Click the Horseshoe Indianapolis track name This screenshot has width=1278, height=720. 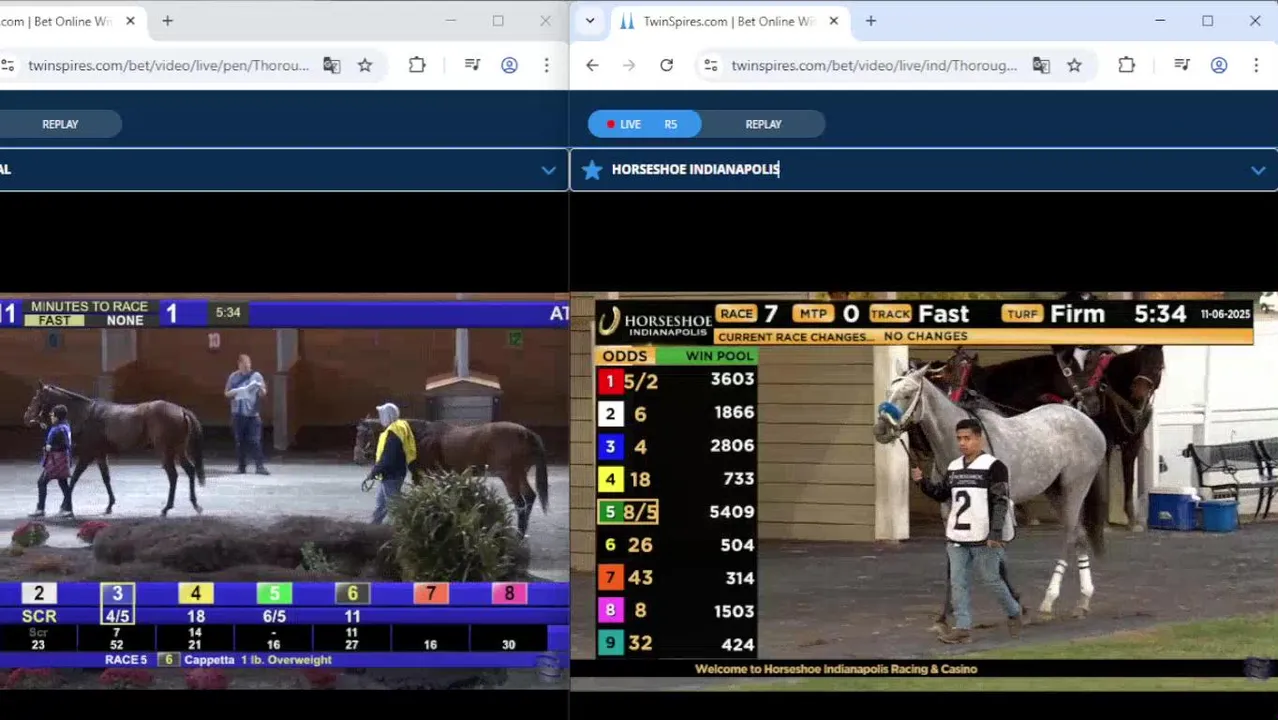pyautogui.click(x=695, y=169)
